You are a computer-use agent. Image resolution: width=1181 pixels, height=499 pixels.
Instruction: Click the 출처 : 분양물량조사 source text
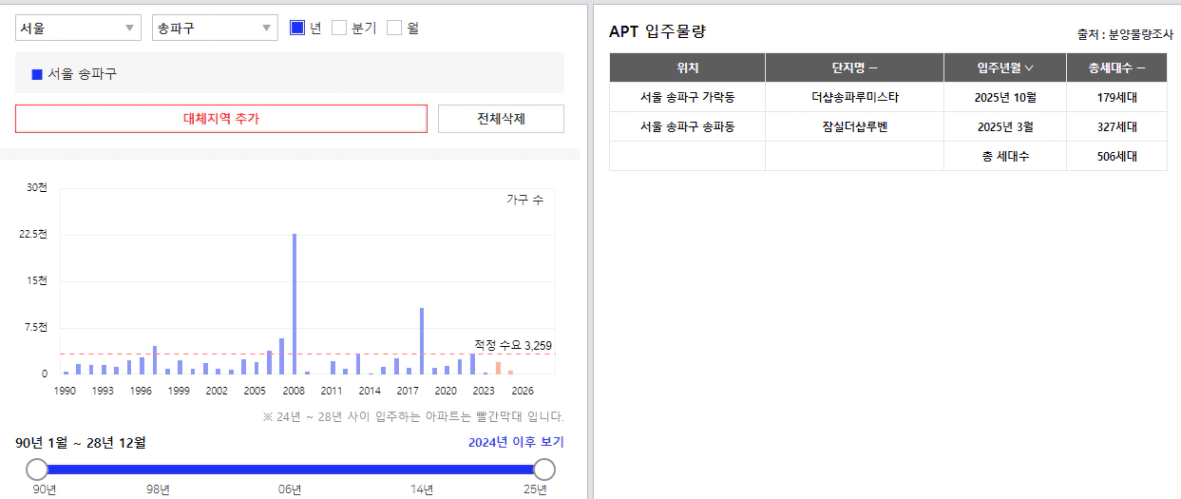click(1125, 35)
